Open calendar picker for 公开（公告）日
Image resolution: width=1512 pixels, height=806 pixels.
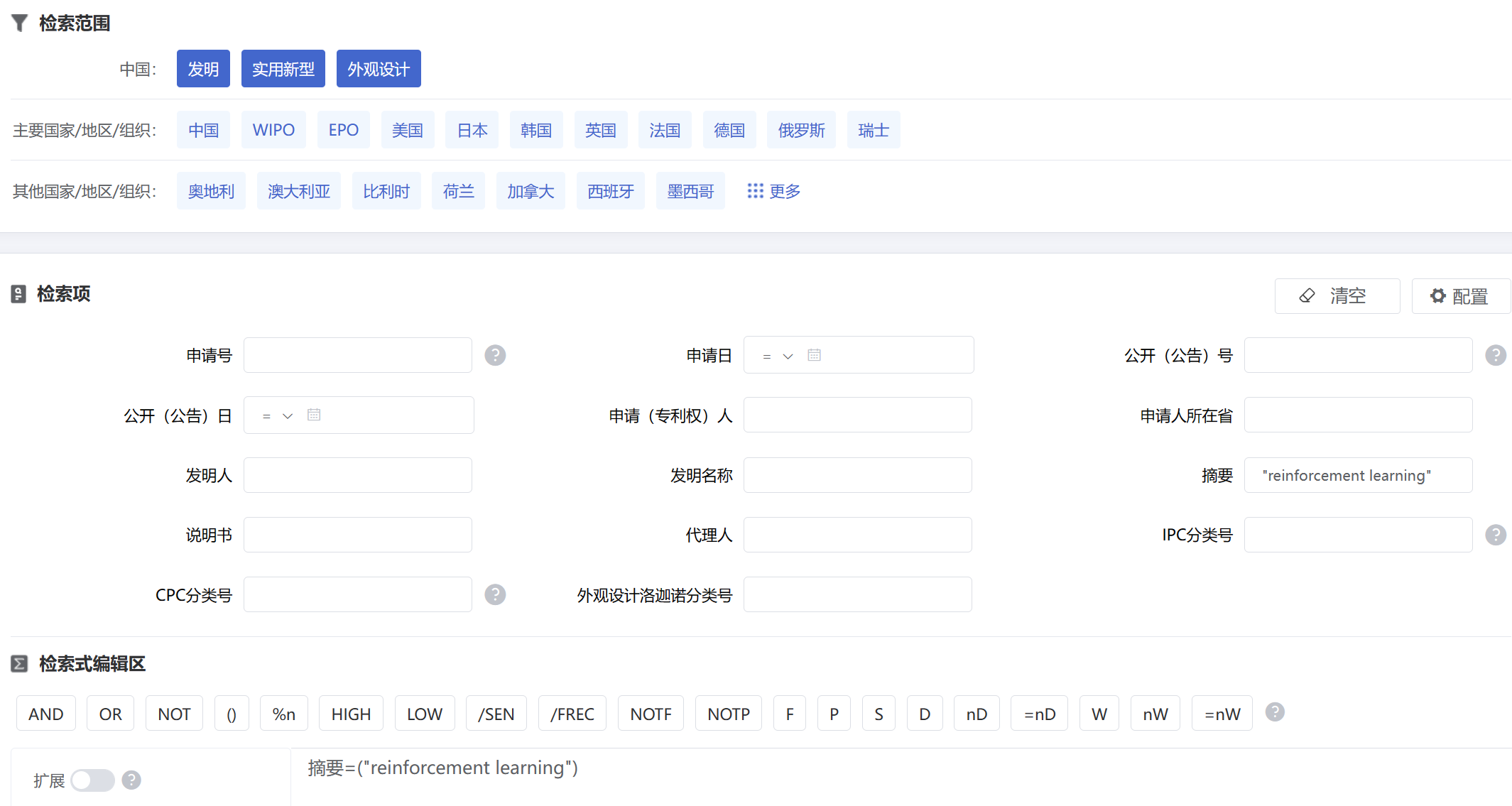pos(314,415)
